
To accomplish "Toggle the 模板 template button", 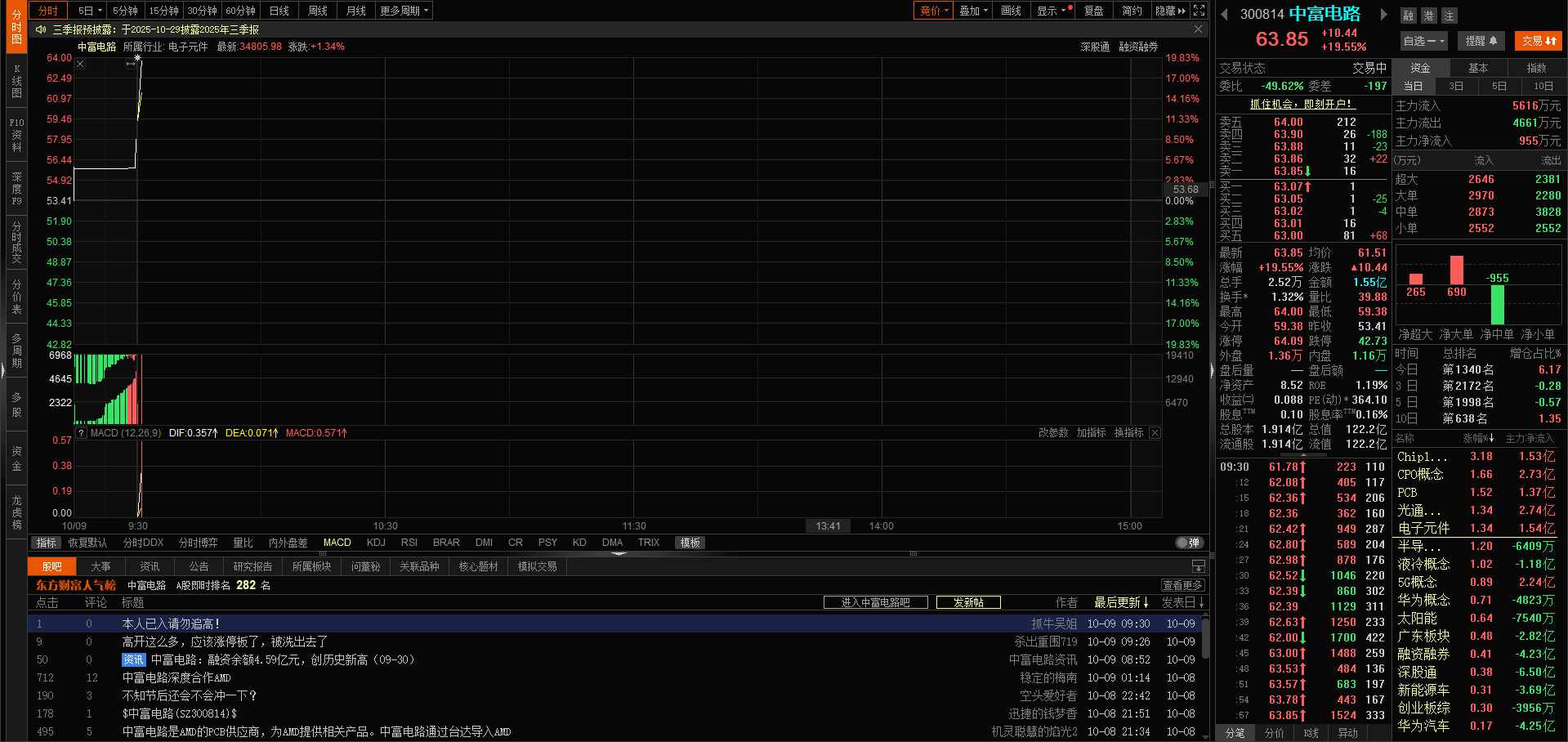I will [x=690, y=543].
